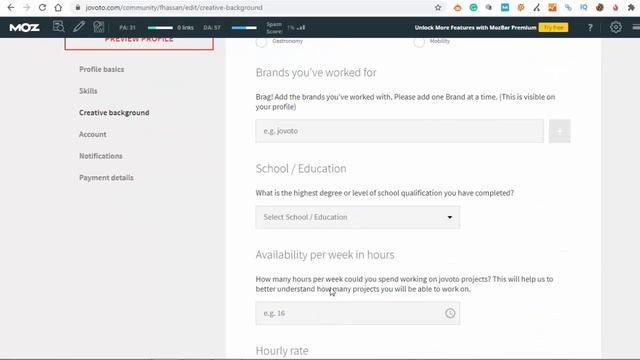
Task: Click the brown cookie extension icon
Action: click(x=600, y=7)
